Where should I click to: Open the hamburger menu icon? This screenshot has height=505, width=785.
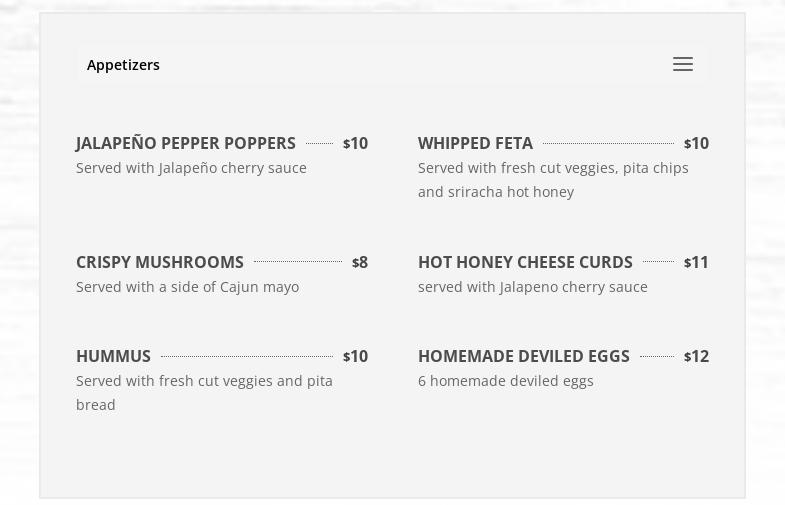click(683, 64)
